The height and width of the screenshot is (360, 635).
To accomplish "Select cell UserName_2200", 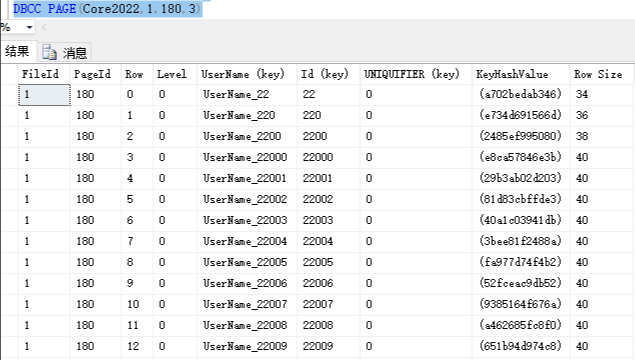I will [x=247, y=136].
